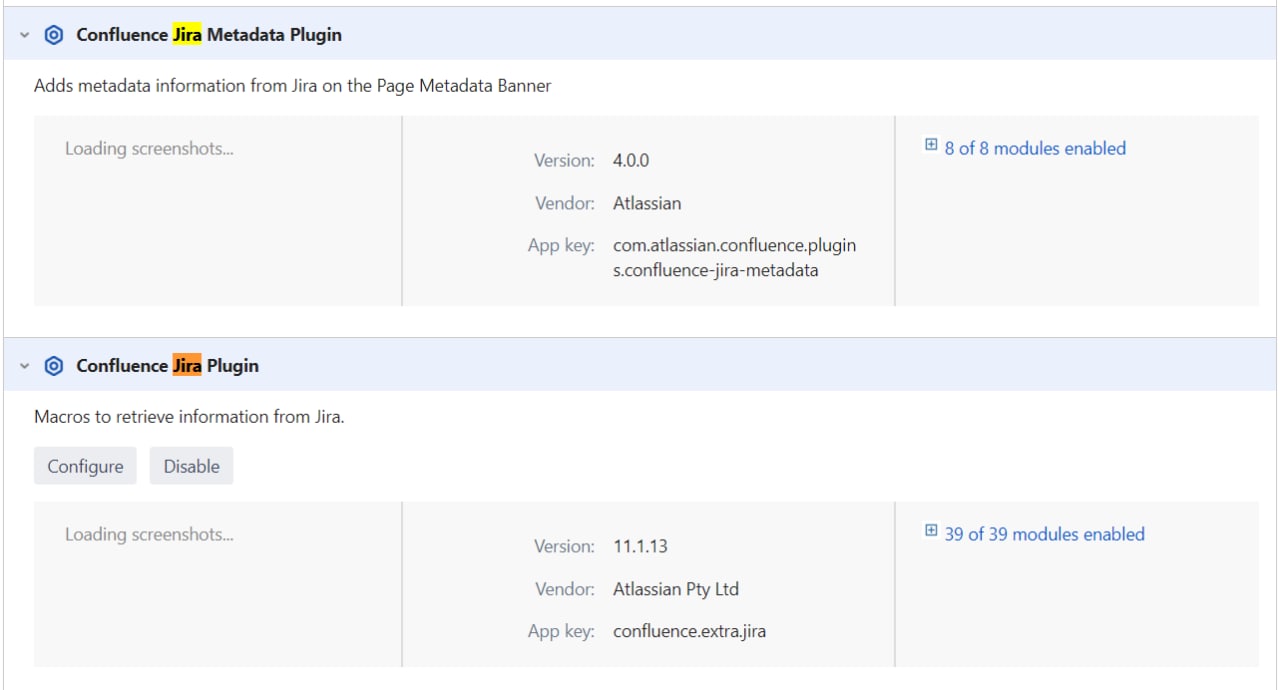Click the Loading screenshots text in the Metadata Plugin panel
1280x690 pixels.
click(149, 149)
